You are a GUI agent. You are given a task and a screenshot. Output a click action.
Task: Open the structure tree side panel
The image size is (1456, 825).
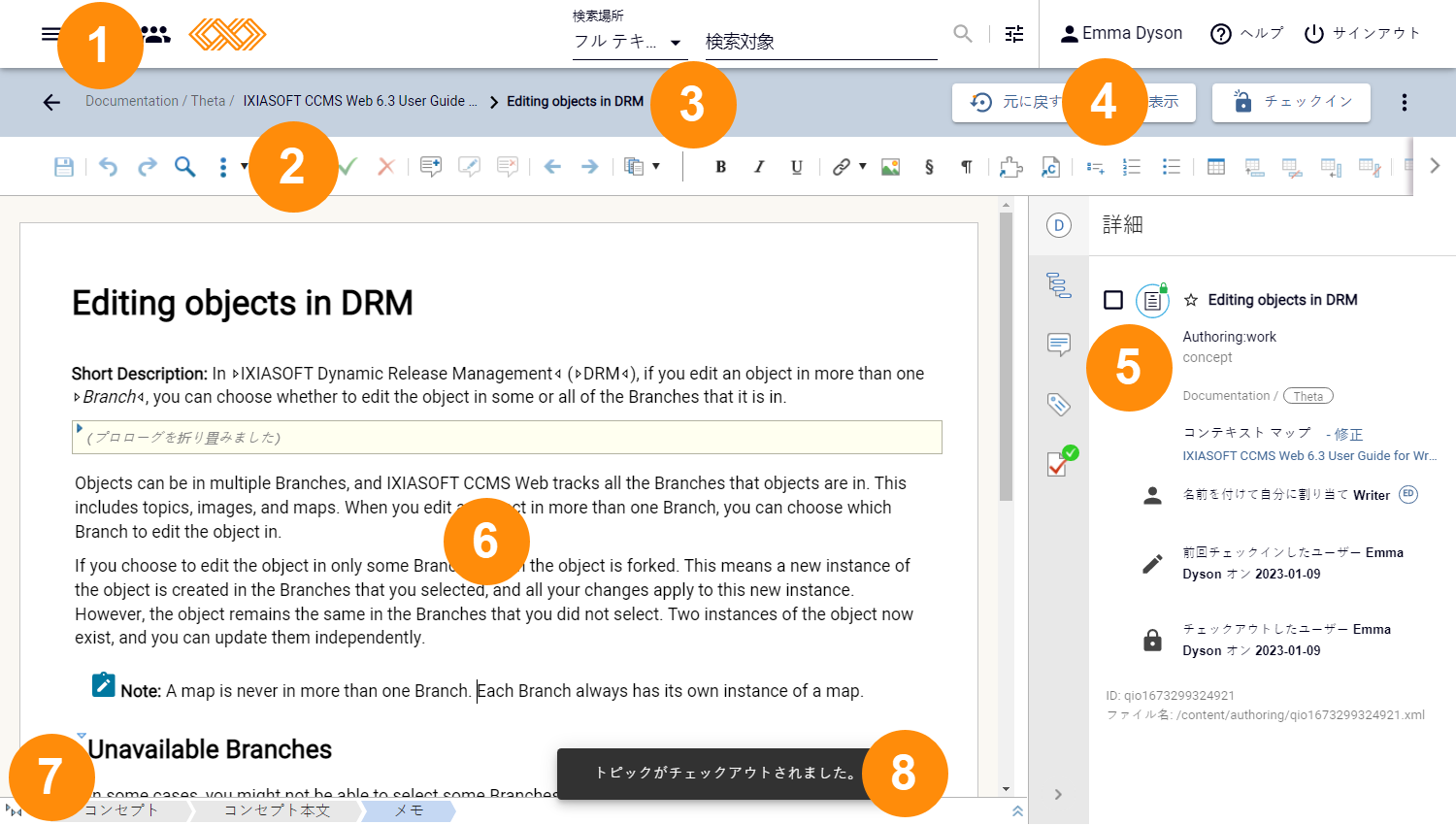[x=1059, y=285]
